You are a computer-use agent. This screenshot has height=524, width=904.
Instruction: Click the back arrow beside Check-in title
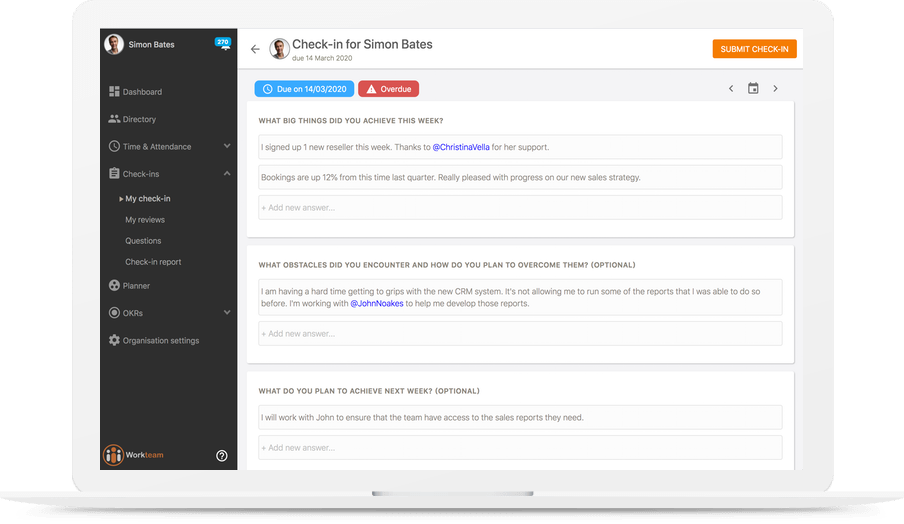click(255, 49)
